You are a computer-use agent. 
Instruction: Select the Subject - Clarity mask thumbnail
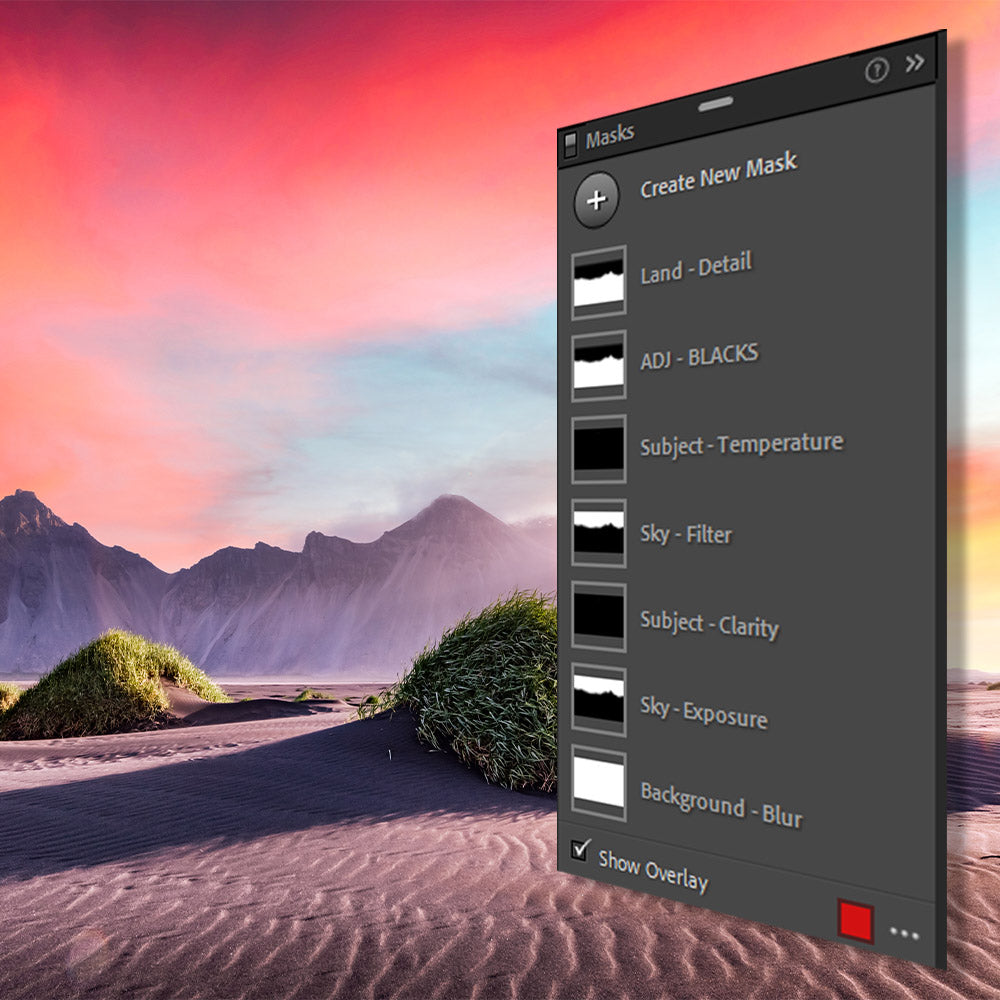599,617
